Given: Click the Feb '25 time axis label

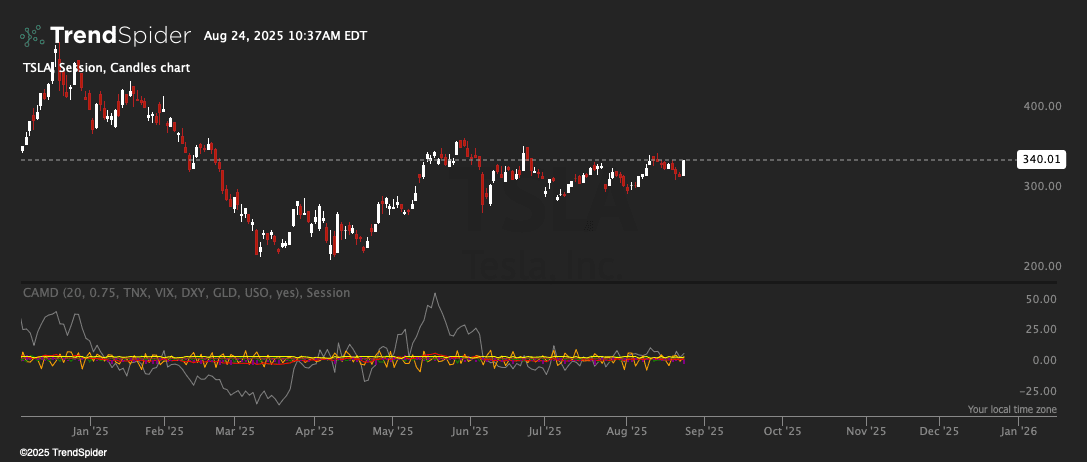Looking at the screenshot, I should click(164, 431).
